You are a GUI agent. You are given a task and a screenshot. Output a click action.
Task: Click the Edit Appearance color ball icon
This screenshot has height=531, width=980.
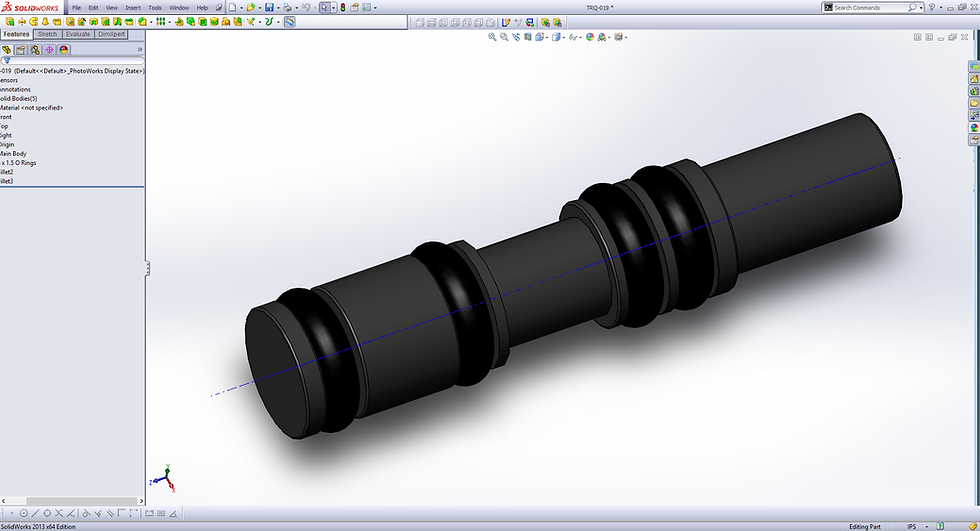589,37
